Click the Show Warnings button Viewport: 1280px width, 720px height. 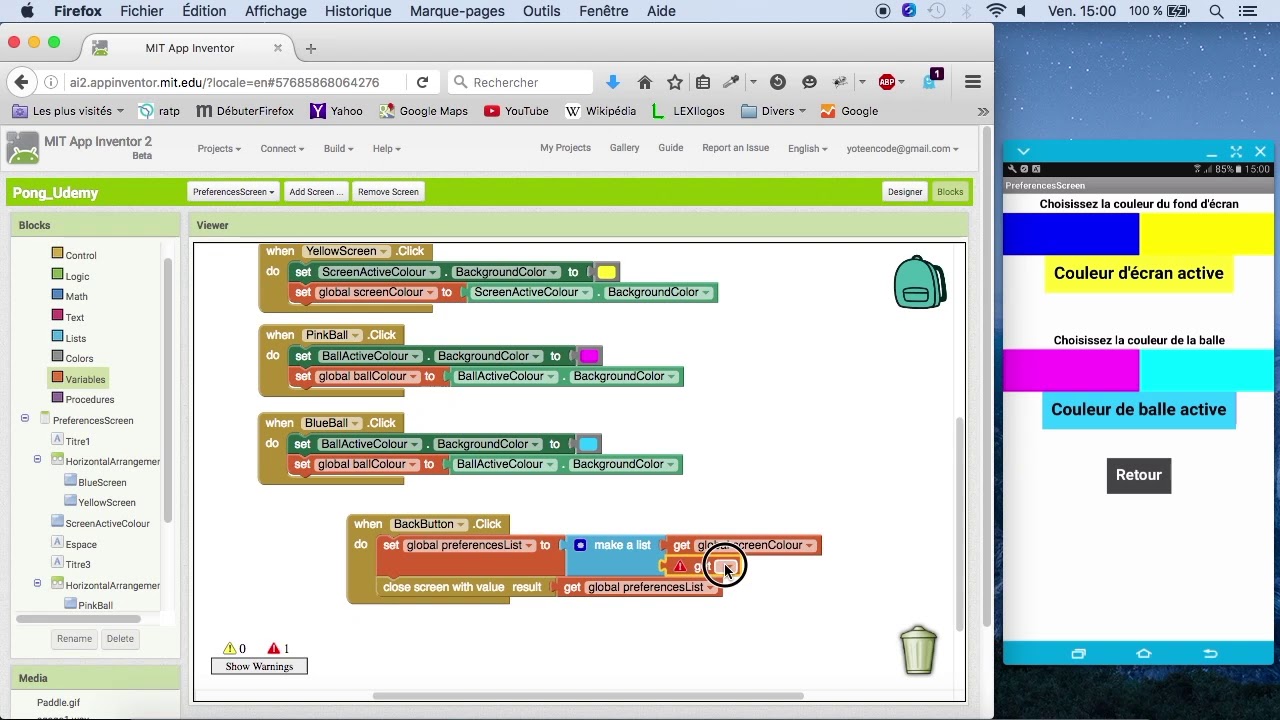(259, 666)
